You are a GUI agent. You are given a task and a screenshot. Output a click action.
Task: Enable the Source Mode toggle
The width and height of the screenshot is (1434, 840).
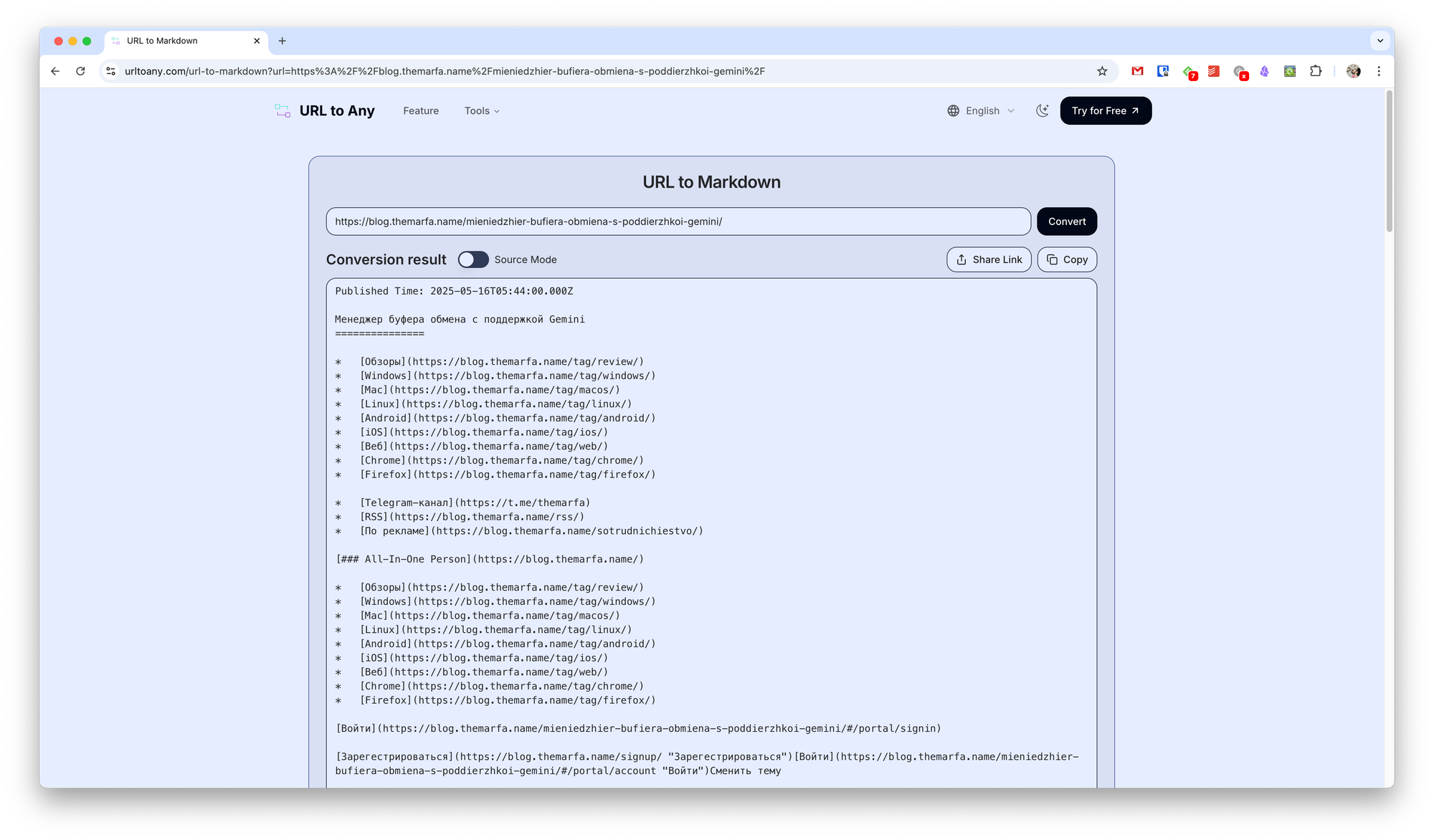473,259
